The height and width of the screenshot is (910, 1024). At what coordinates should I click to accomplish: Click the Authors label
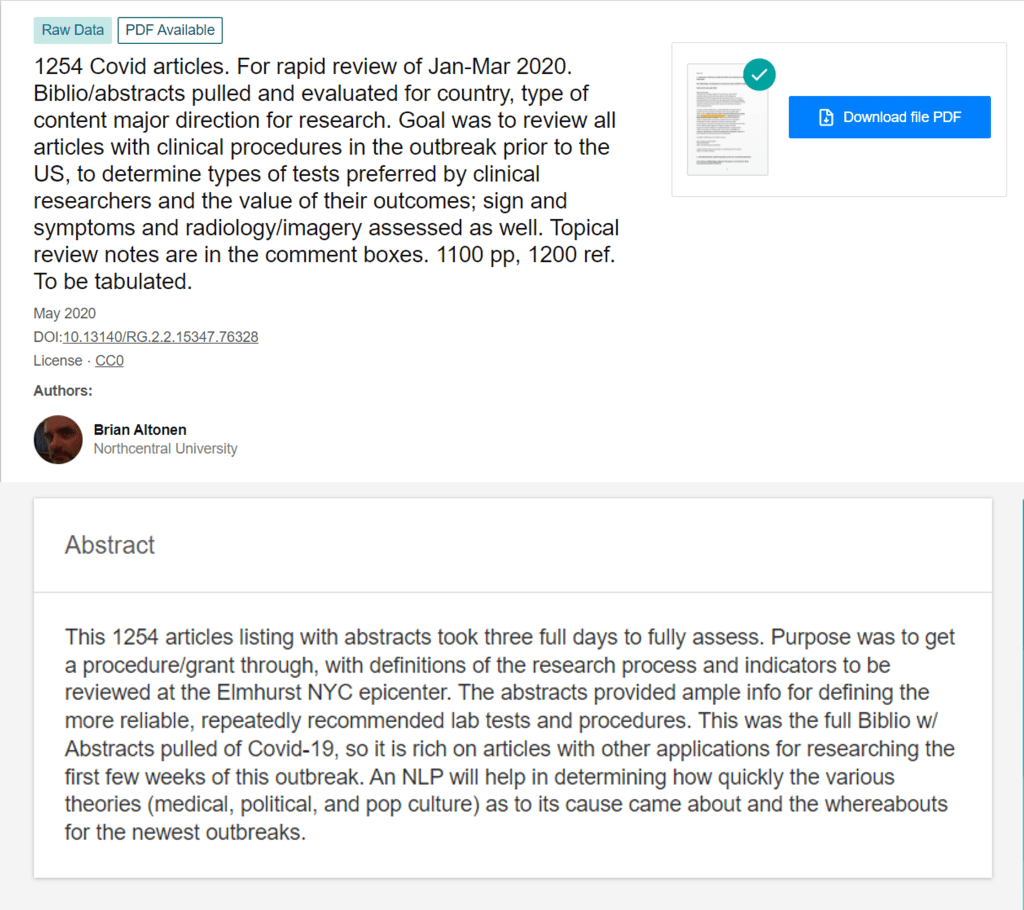[x=63, y=390]
